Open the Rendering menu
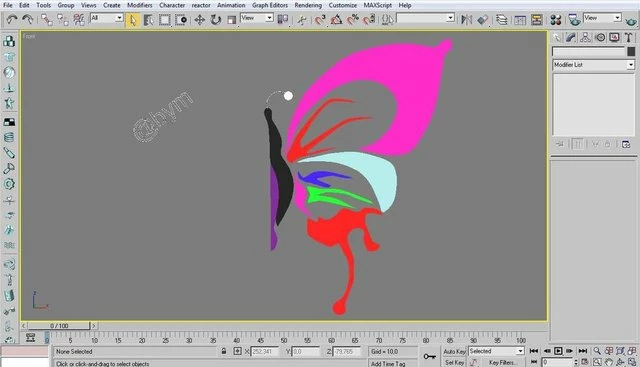 tap(308, 5)
